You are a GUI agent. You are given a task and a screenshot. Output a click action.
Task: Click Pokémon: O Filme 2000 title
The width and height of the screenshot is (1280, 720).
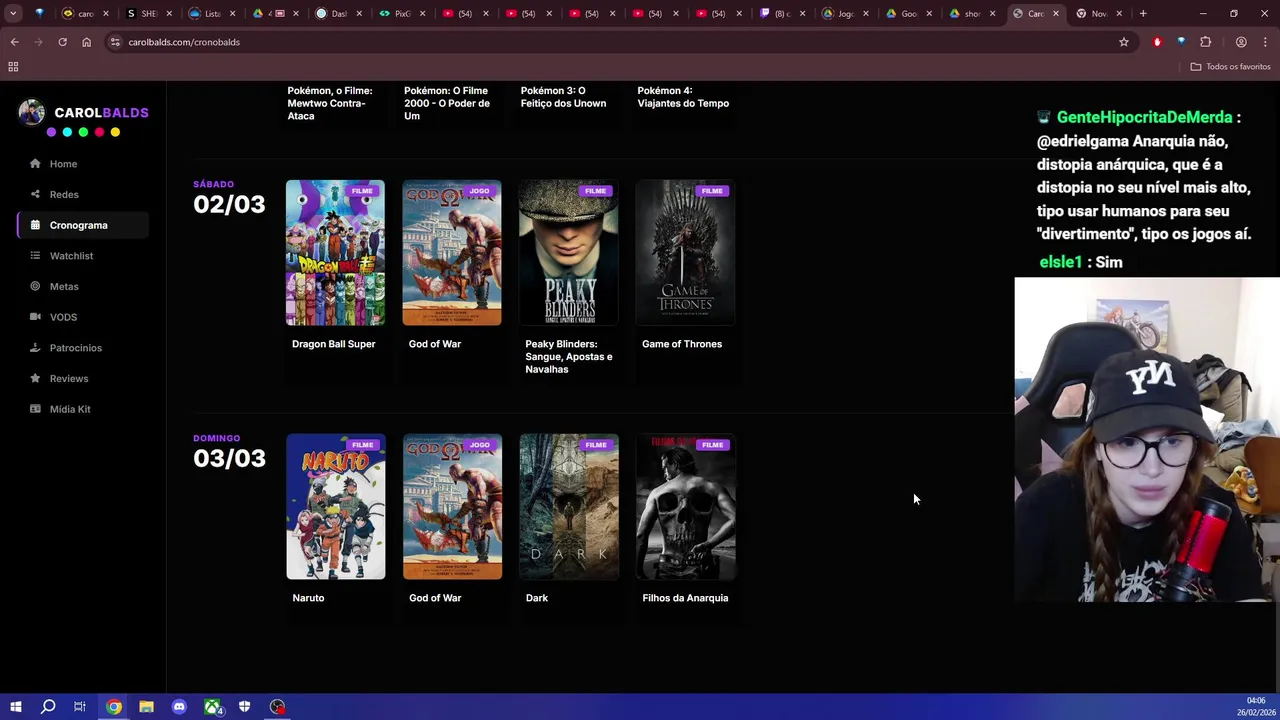[447, 103]
